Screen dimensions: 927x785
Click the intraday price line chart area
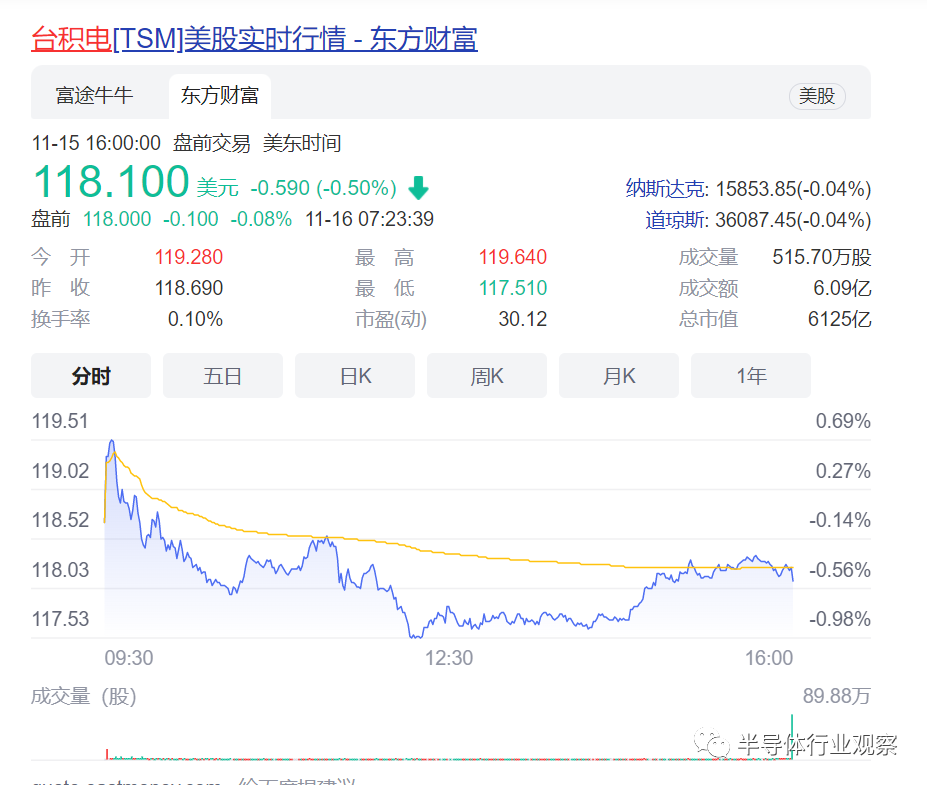pyautogui.click(x=449, y=539)
